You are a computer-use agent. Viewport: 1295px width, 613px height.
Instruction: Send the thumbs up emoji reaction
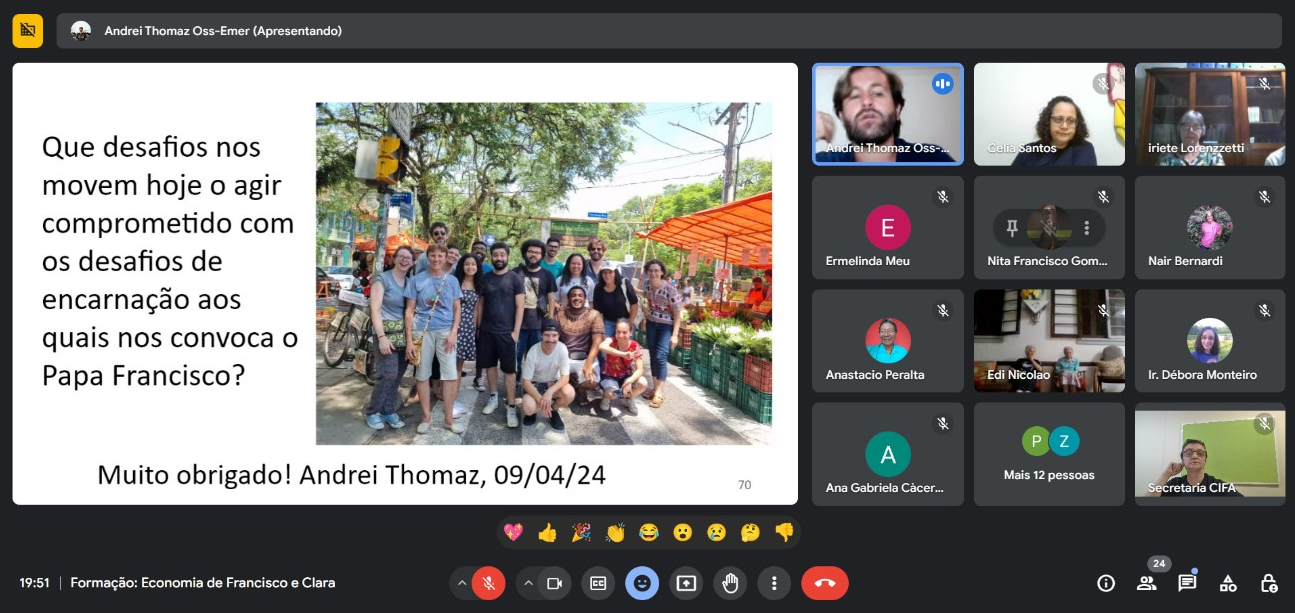pyautogui.click(x=547, y=532)
